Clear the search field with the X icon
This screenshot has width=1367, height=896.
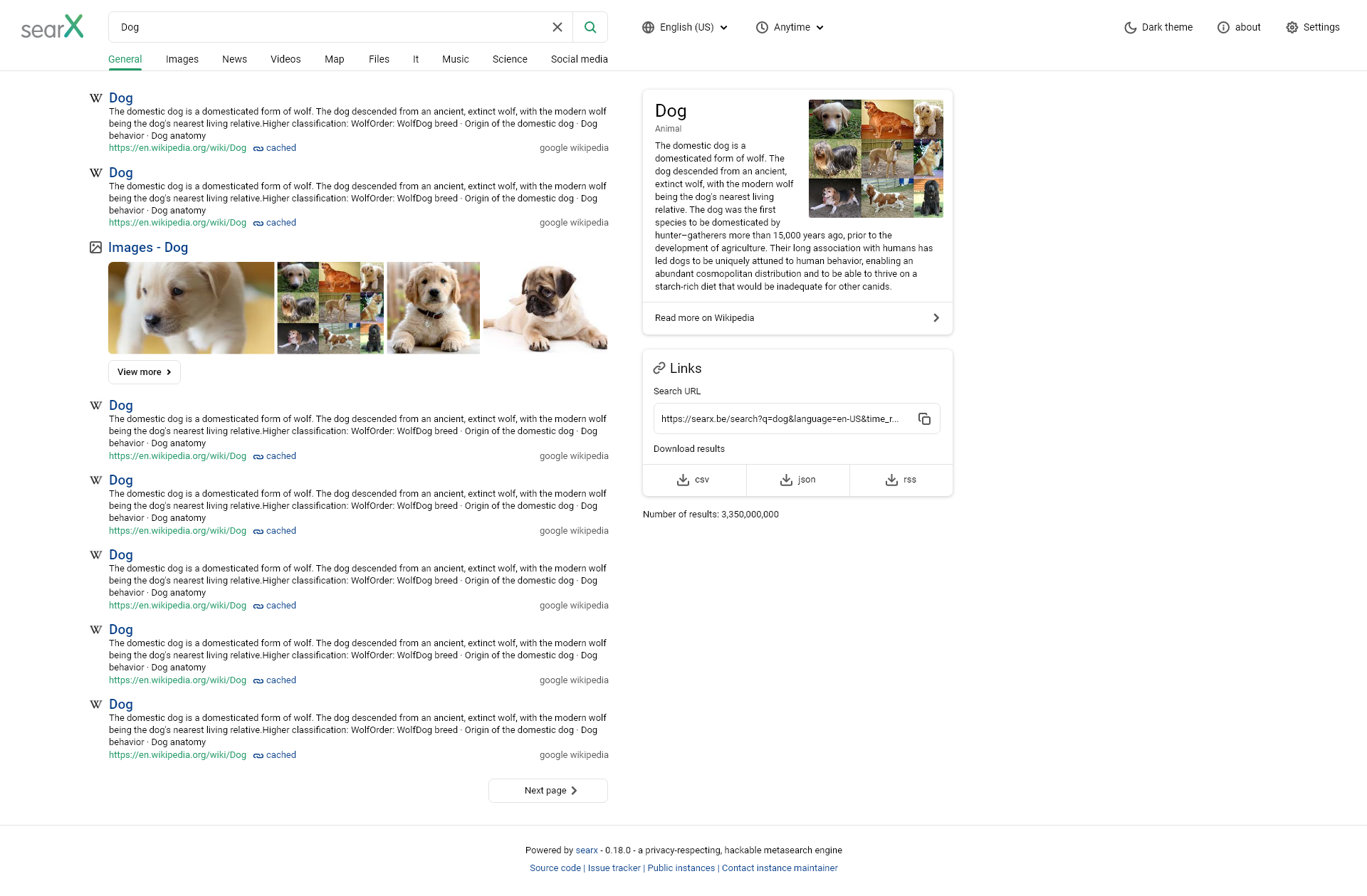pyautogui.click(x=557, y=26)
